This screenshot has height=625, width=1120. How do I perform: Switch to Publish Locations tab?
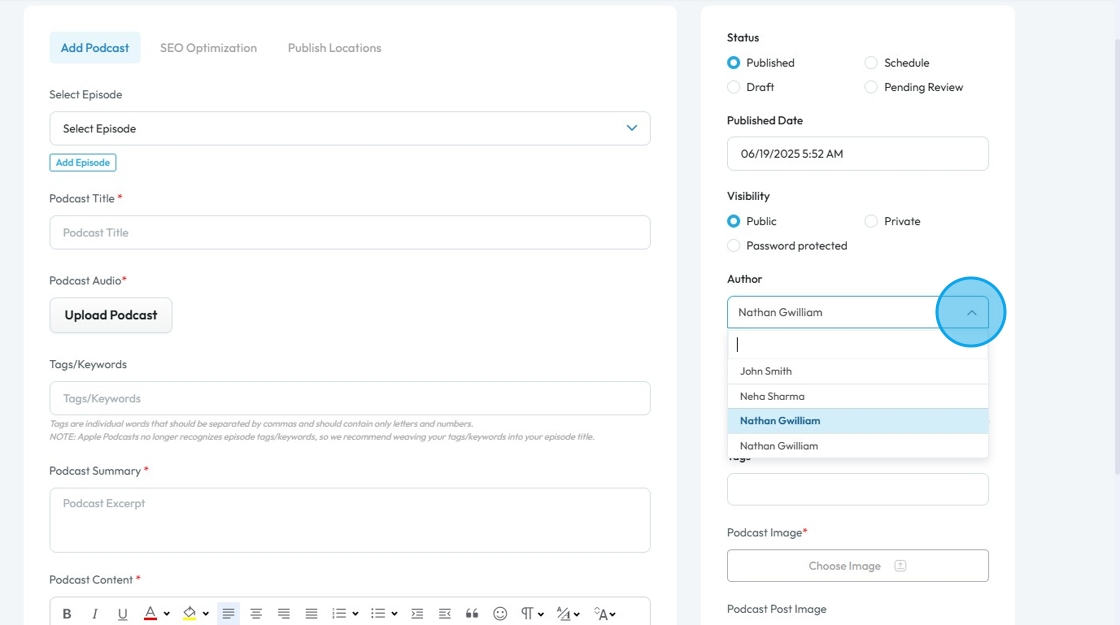334,48
